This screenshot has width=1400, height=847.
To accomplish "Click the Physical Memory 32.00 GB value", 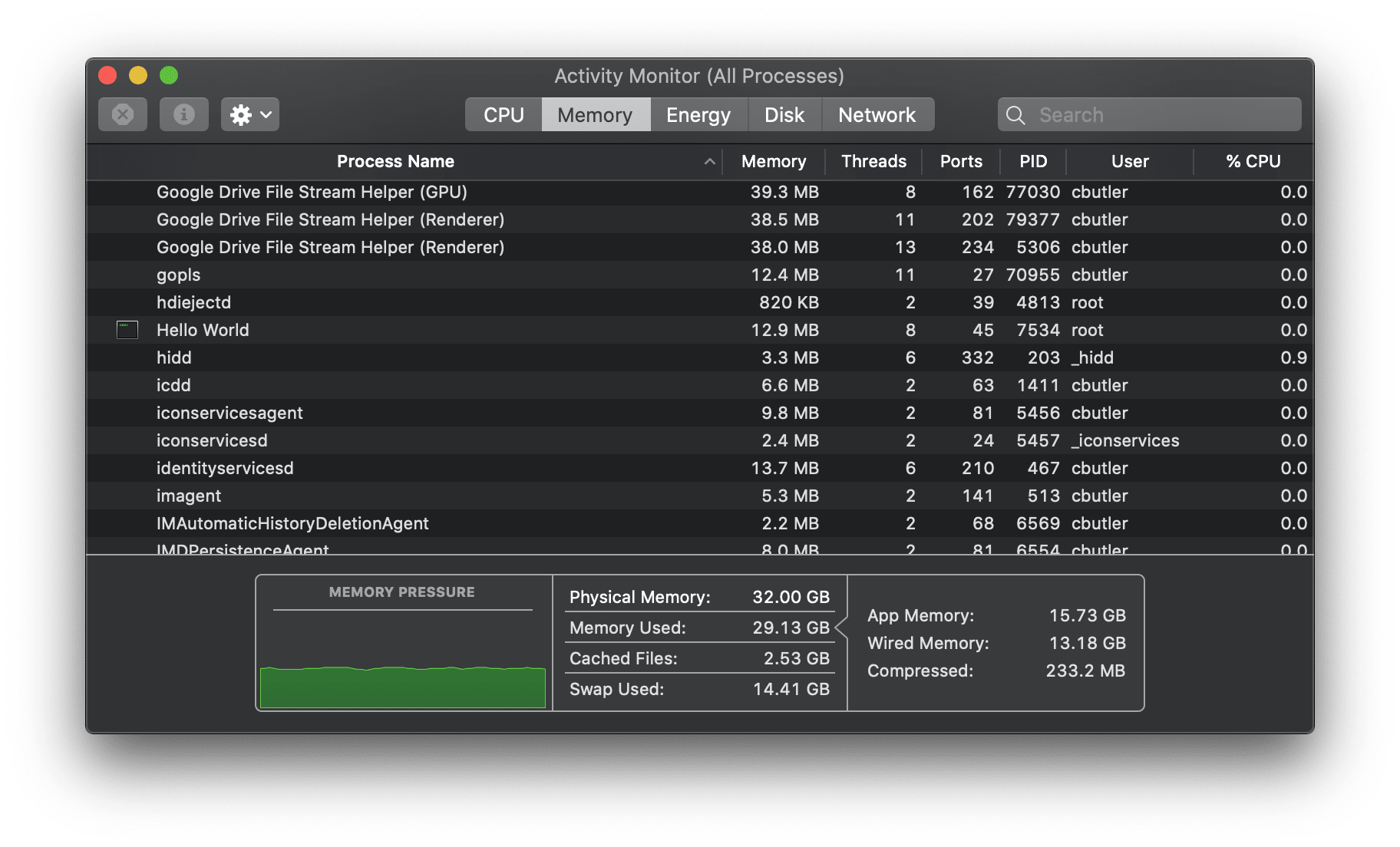I will coord(791,597).
